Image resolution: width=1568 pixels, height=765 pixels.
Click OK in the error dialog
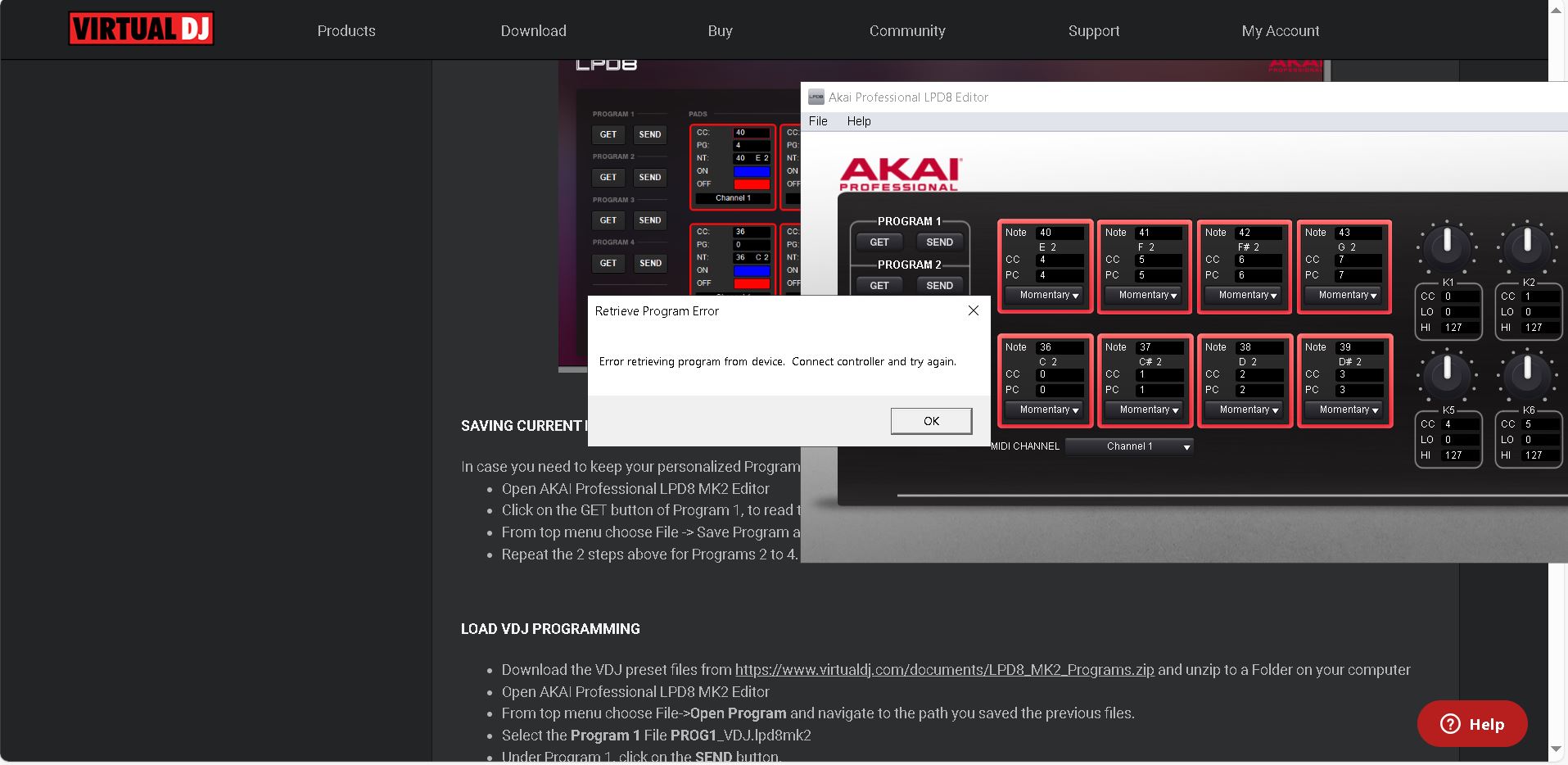pos(931,421)
